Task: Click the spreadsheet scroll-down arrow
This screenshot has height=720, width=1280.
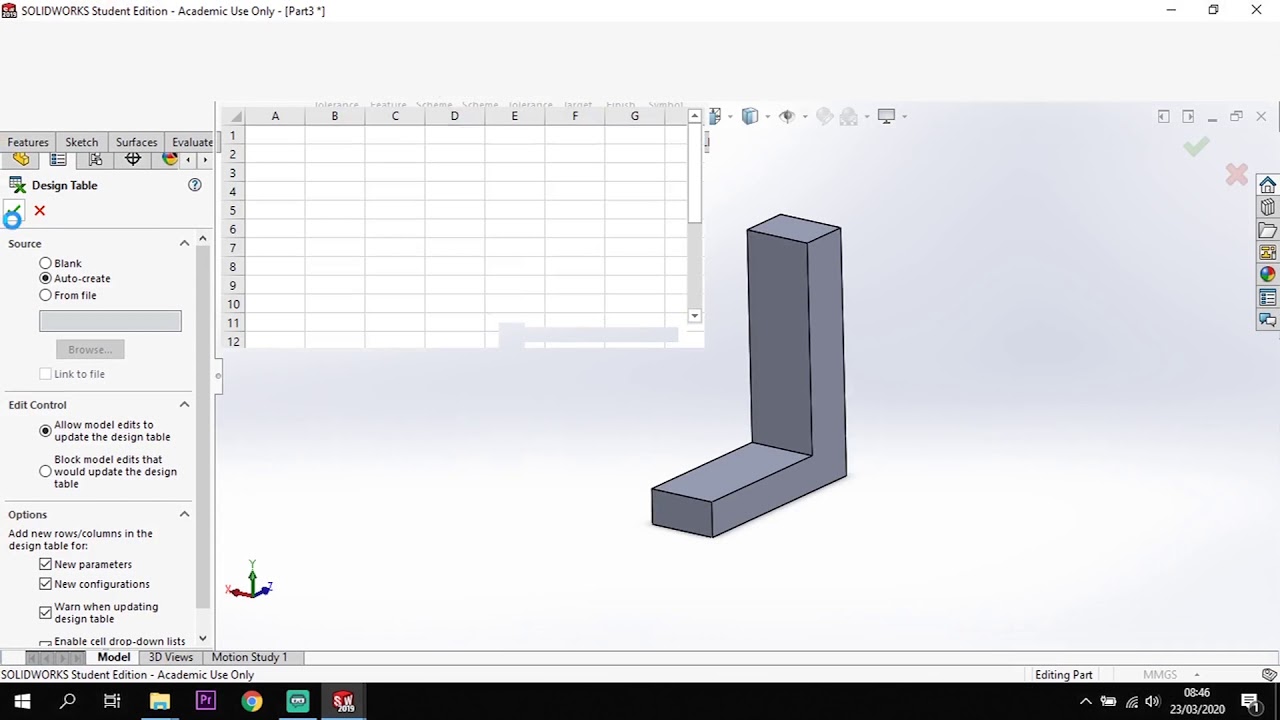Action: click(x=694, y=316)
